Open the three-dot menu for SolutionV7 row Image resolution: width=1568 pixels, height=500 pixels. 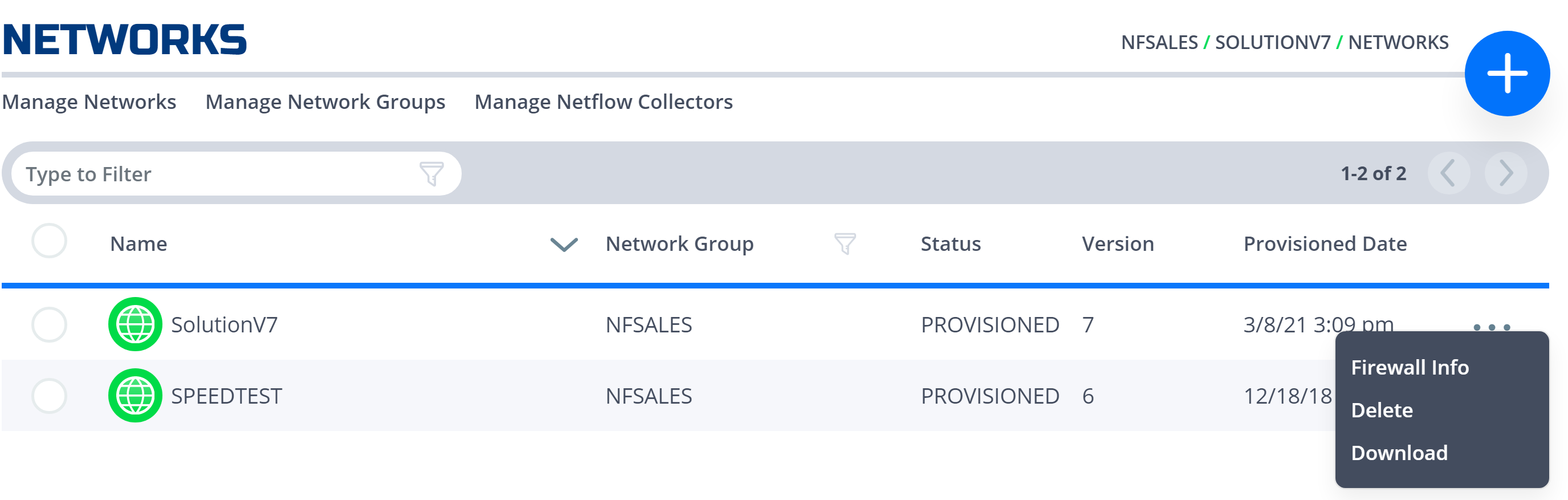(1491, 327)
